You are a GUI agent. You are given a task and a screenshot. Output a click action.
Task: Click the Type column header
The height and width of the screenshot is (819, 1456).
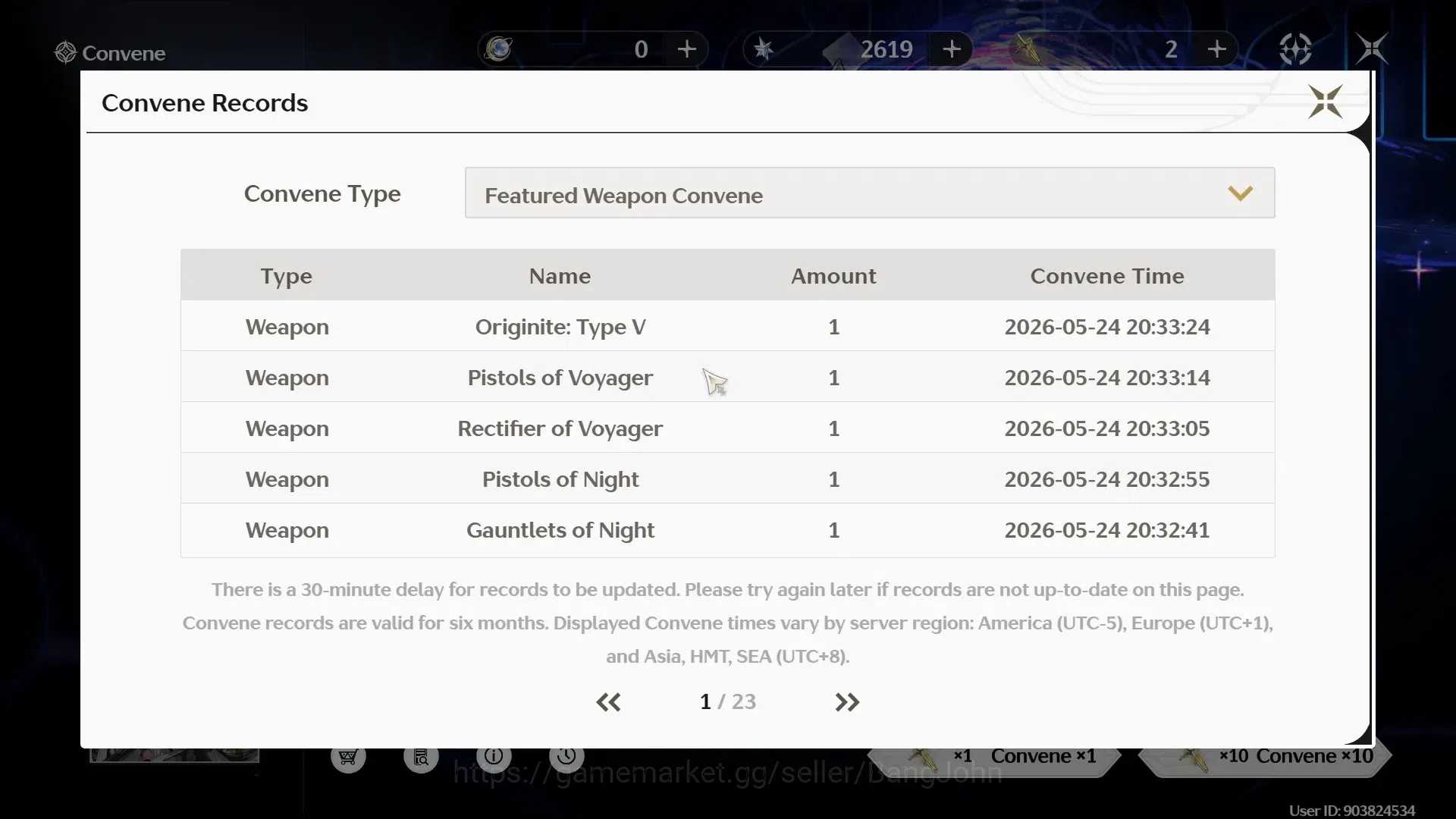pyautogui.click(x=287, y=276)
